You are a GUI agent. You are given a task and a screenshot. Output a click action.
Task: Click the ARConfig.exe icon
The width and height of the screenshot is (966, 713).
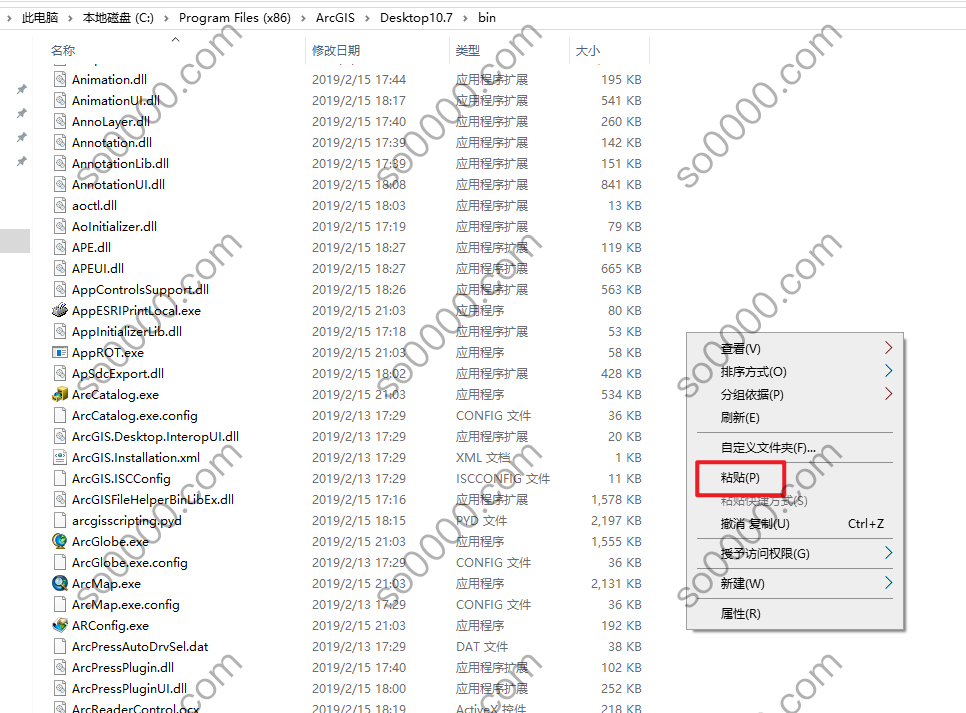click(60, 625)
